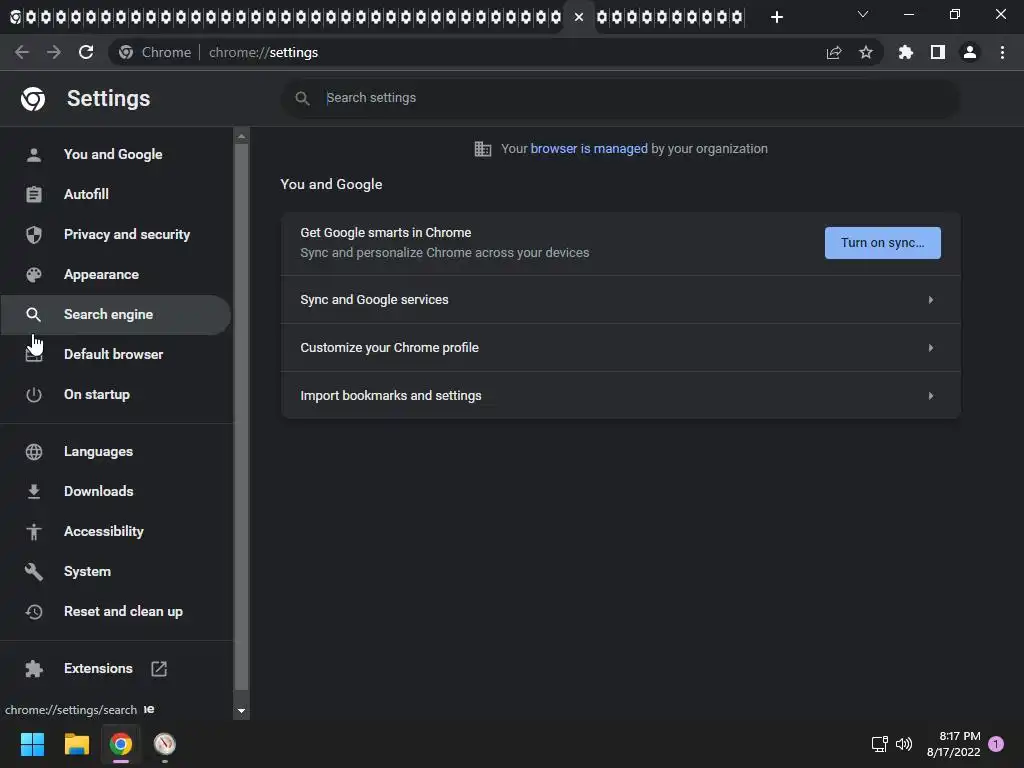Click the Turn on sync button

point(882,243)
